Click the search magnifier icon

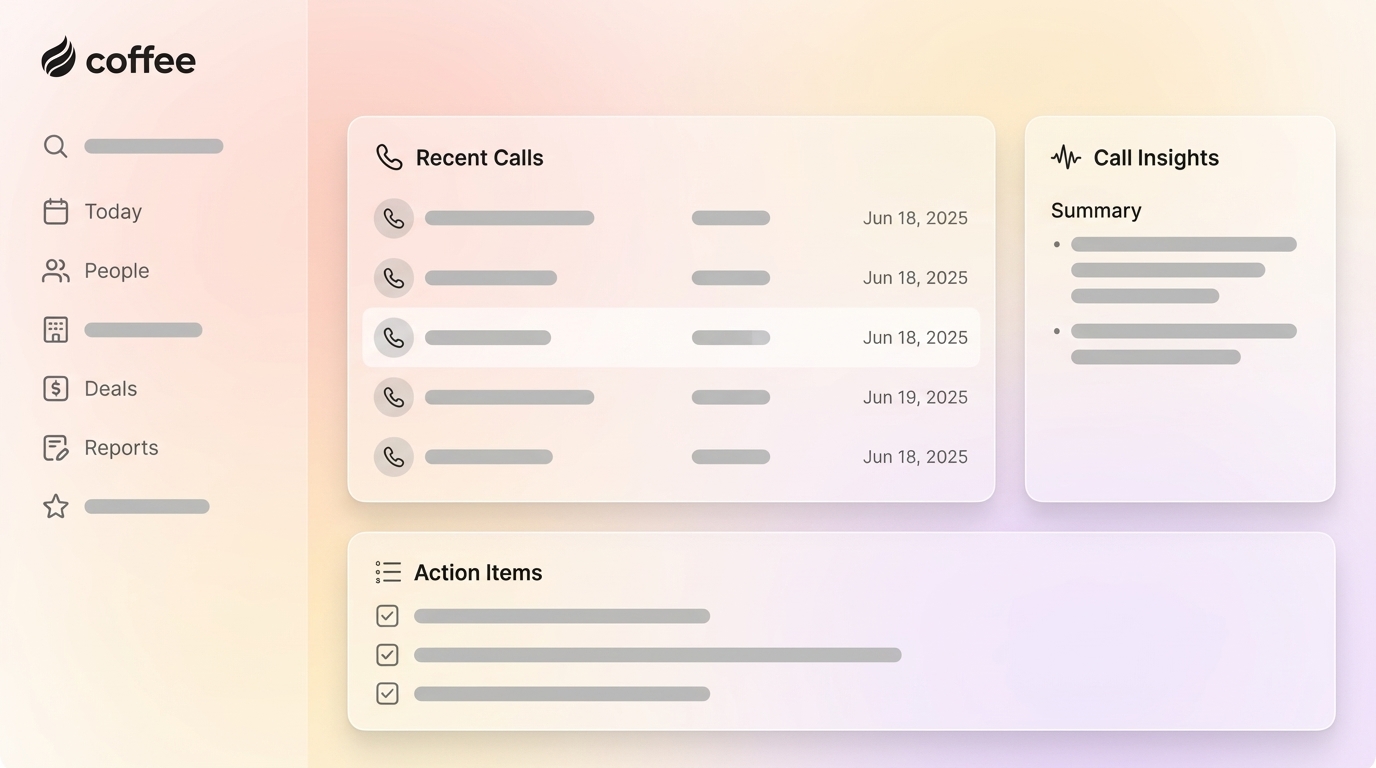click(55, 145)
